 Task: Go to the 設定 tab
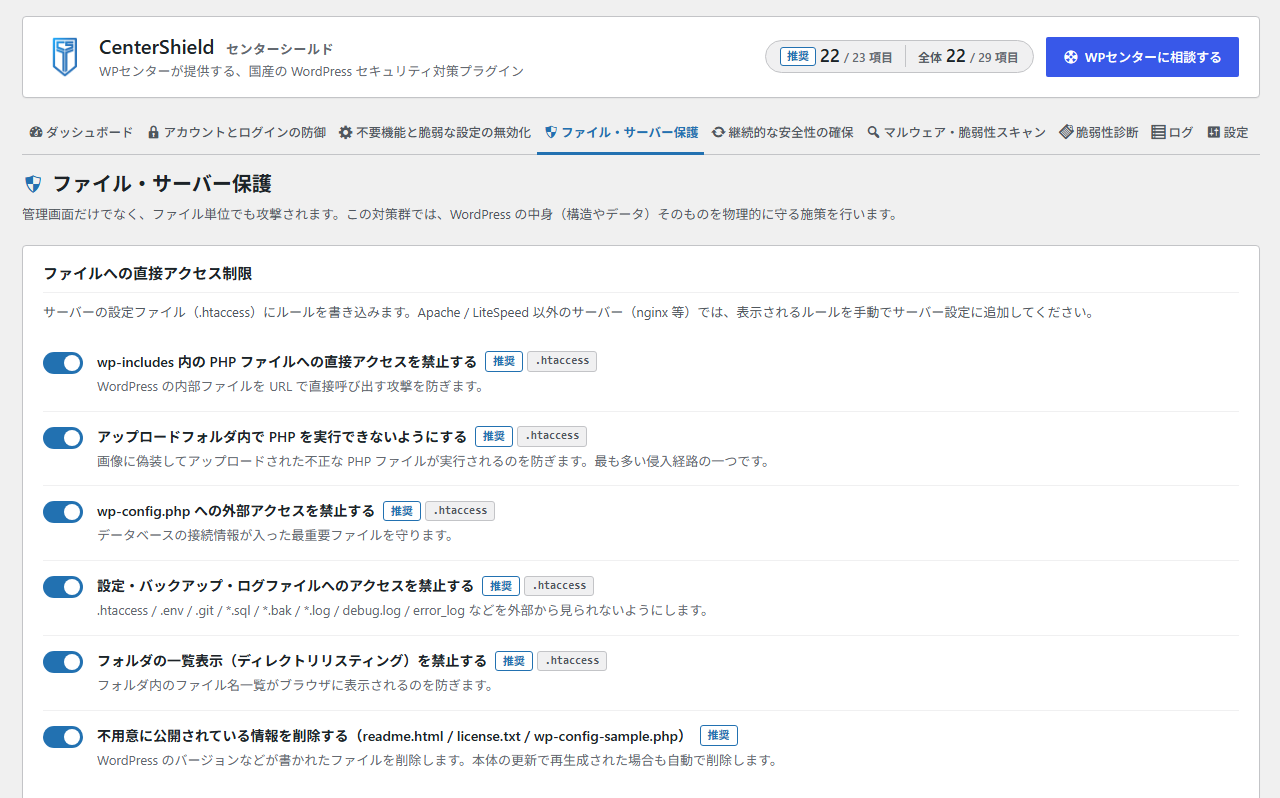click(x=1228, y=132)
